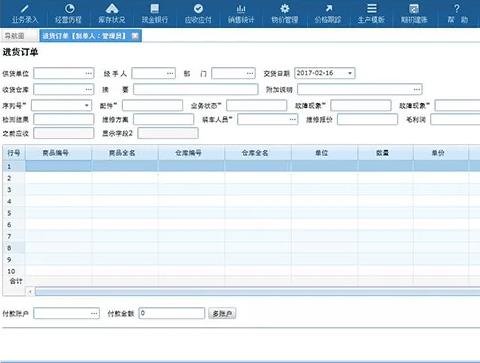Screen dimensions: 480x363
Task: Expand the 交货日期 date dropdown
Action: [350, 73]
